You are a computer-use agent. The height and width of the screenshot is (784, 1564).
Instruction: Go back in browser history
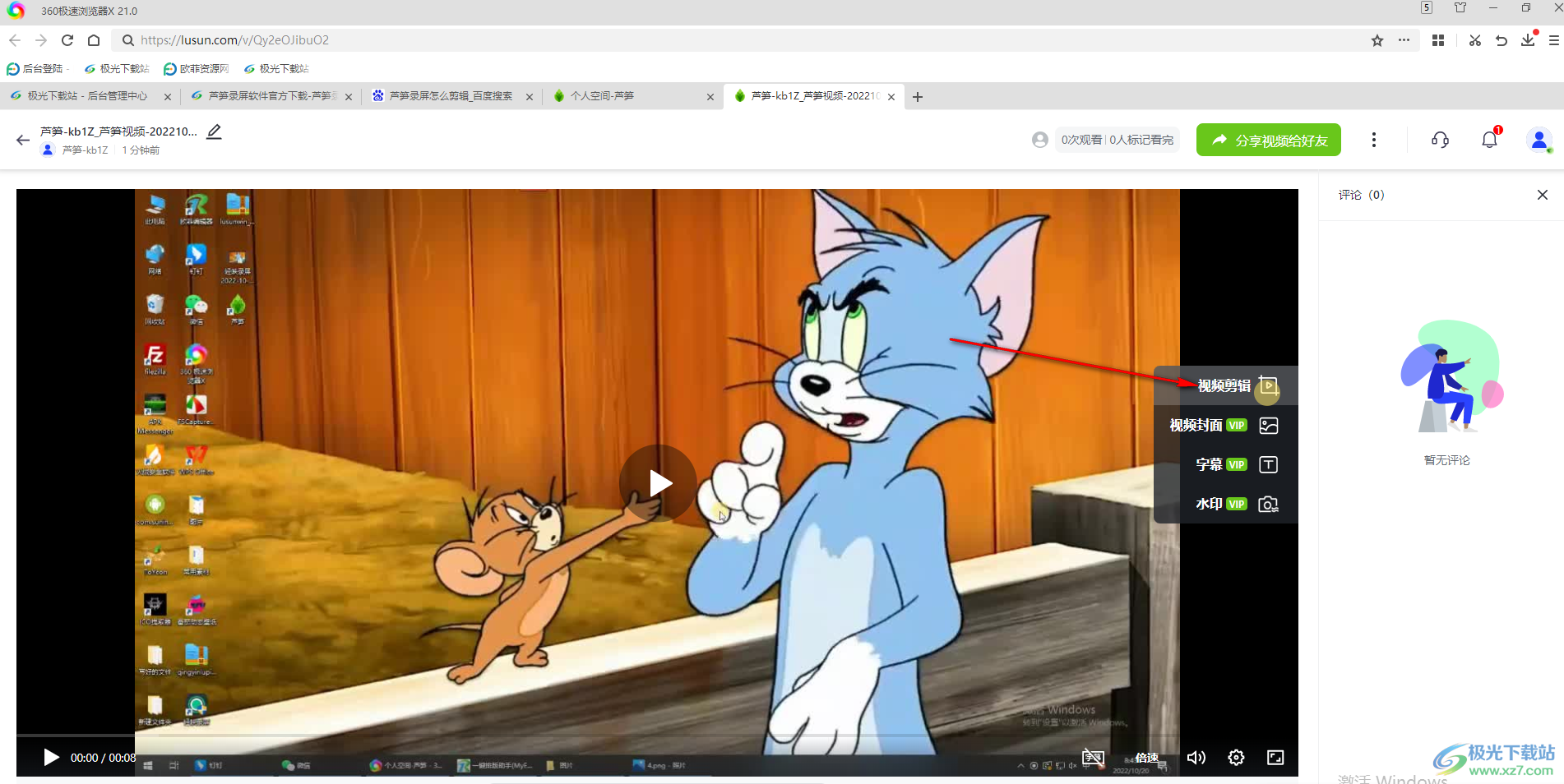(15, 40)
